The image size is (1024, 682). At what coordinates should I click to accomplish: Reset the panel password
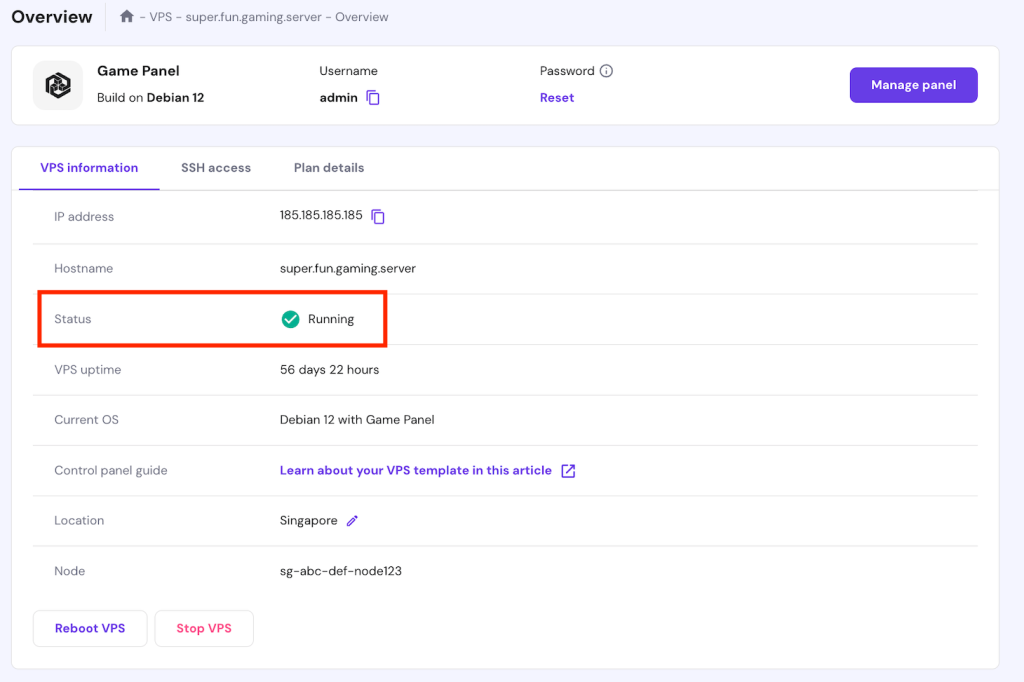[x=556, y=97]
